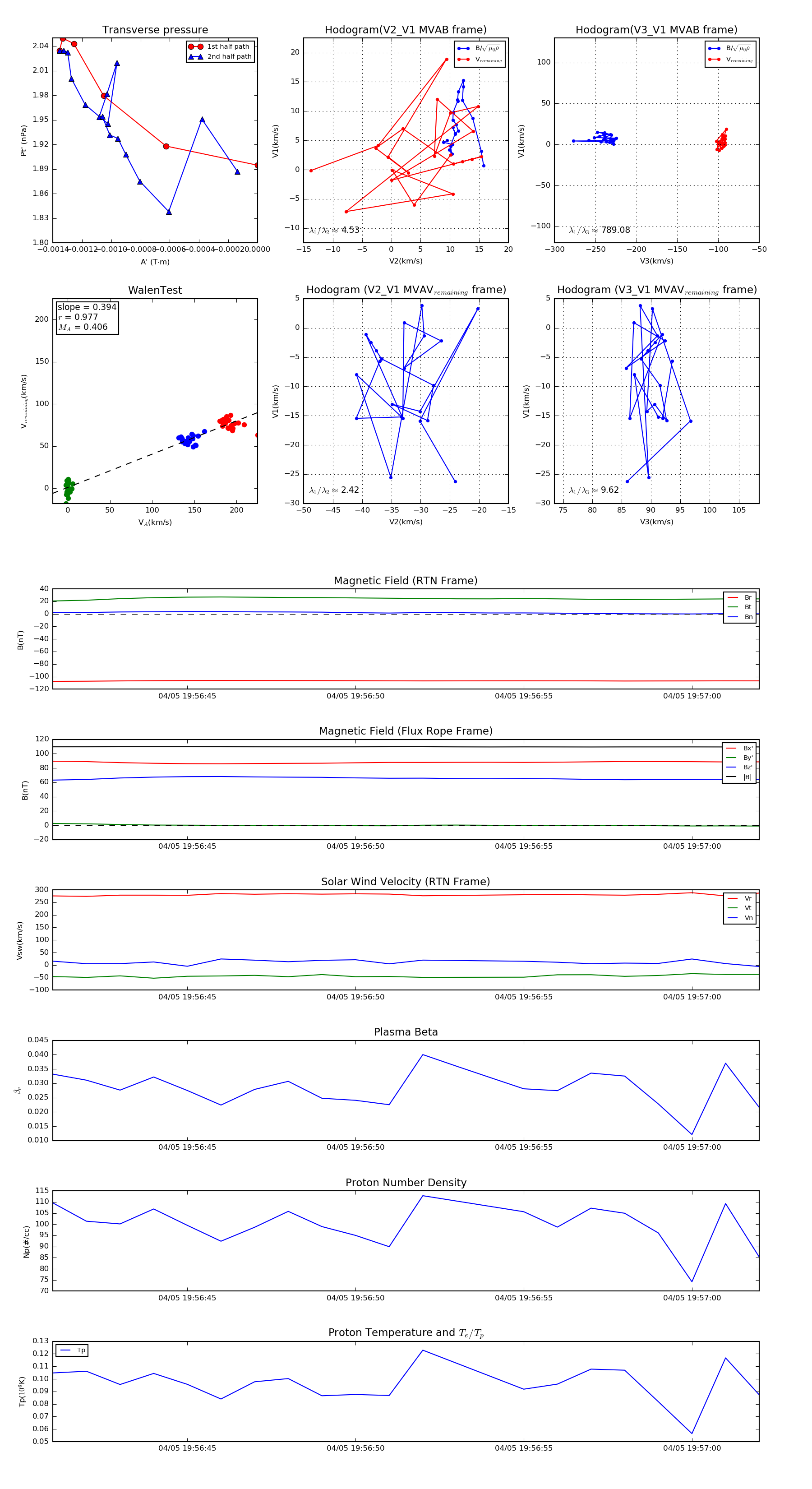Click the "Transverse pressure" plot title
Viewport: 812px width, 1489px height.
[155, 30]
